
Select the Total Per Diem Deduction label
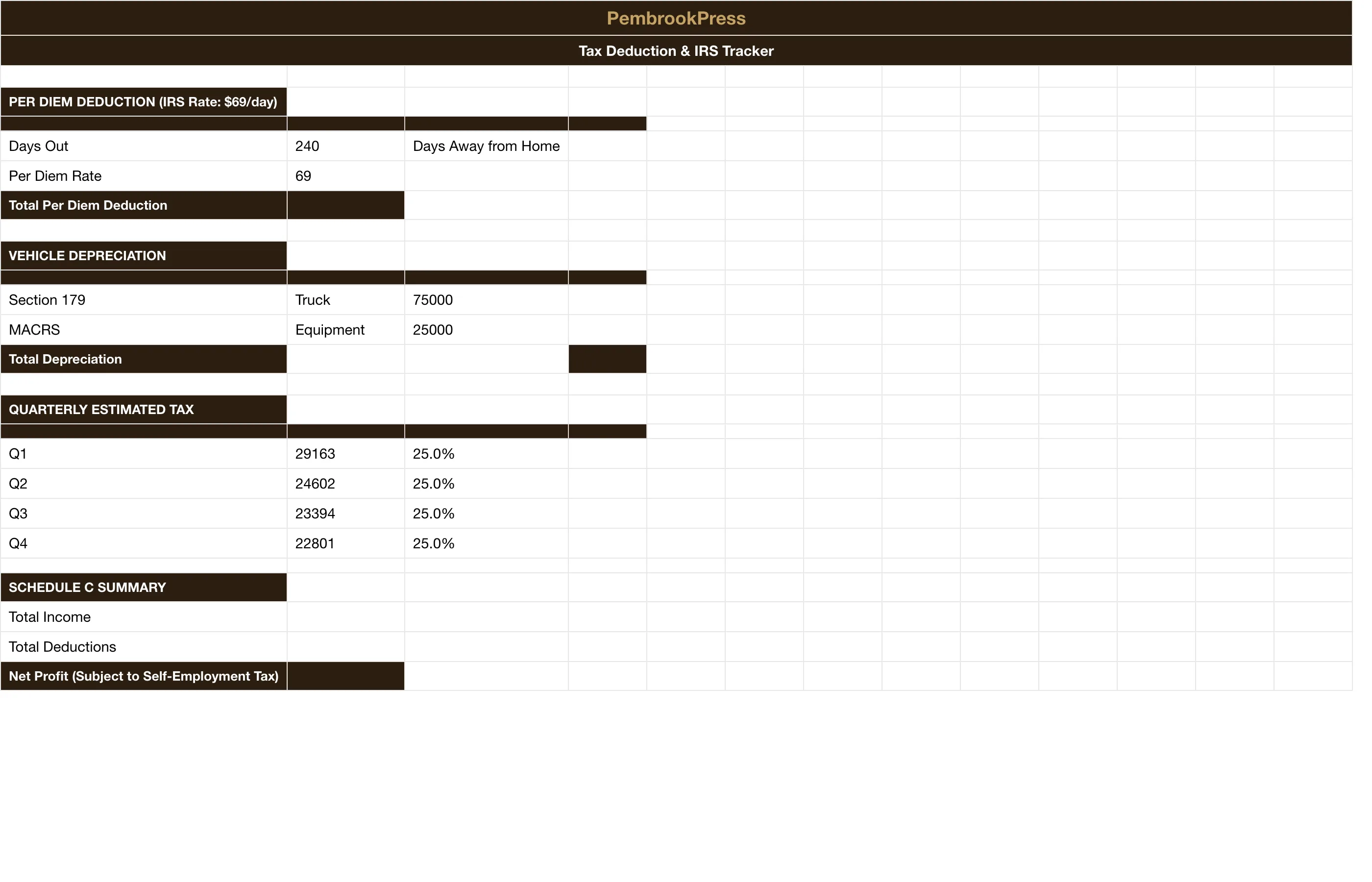[x=144, y=205]
